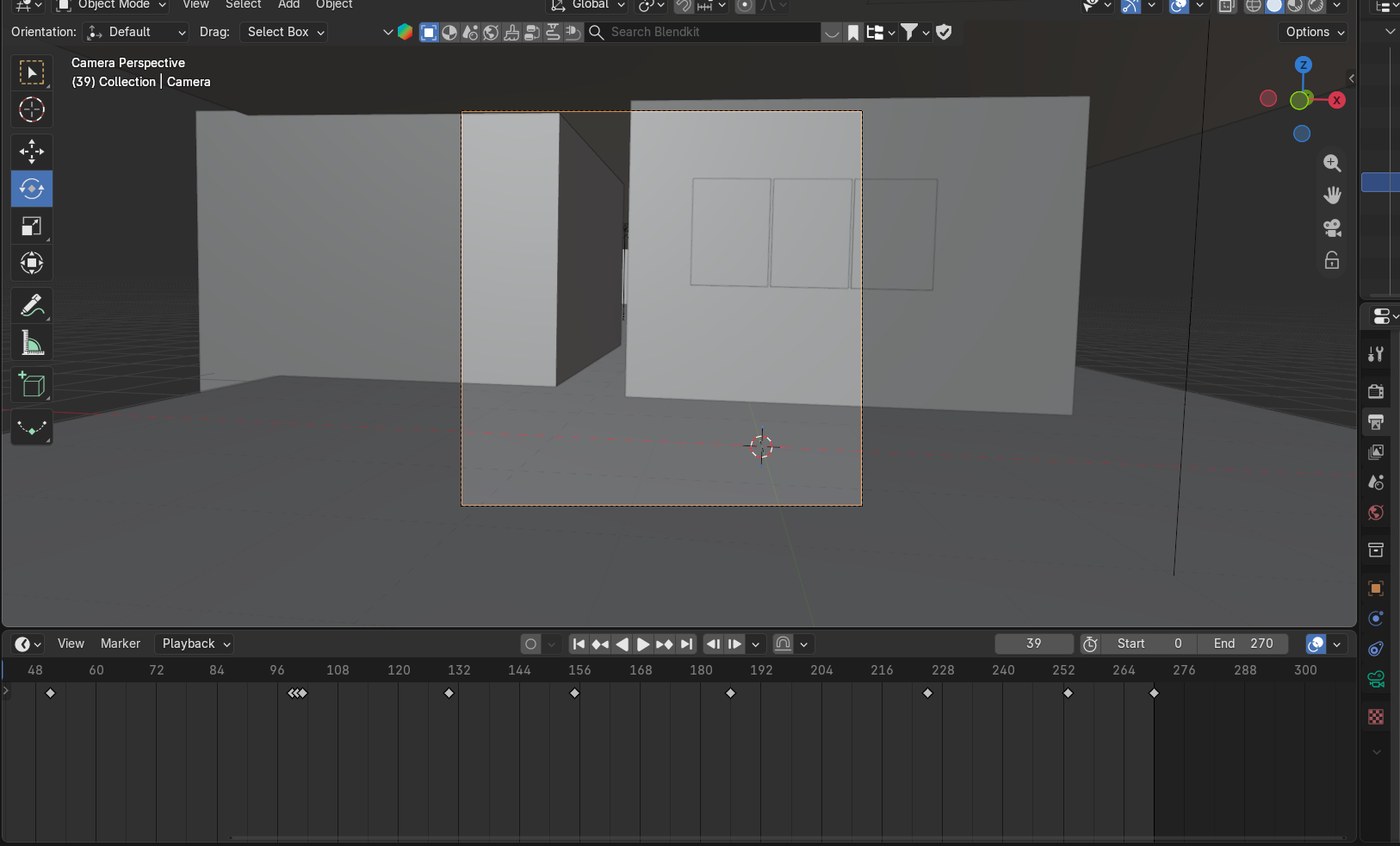Choose the Move tool
This screenshot has height=846, width=1400.
32,152
